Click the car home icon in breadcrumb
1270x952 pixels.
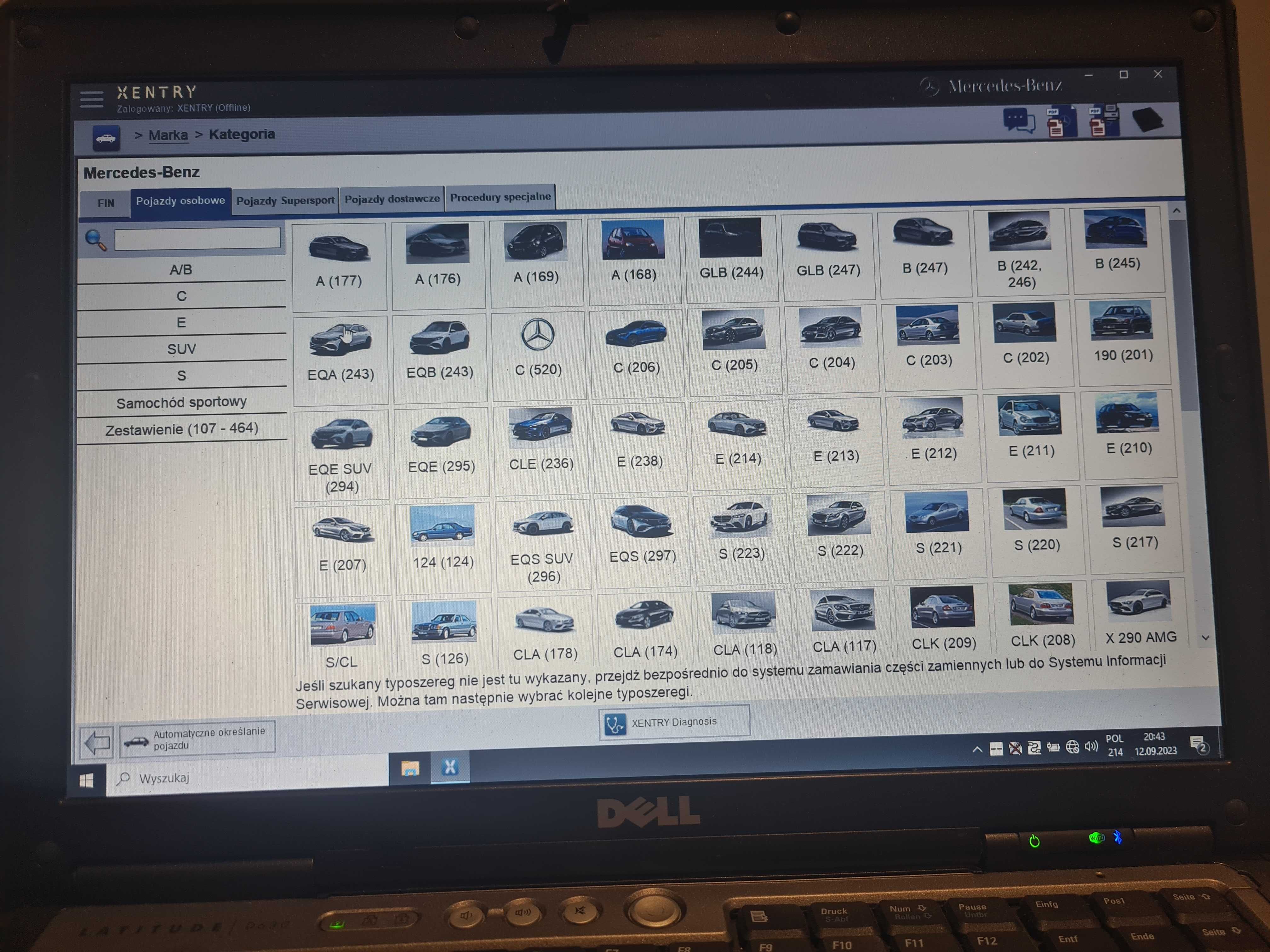point(106,138)
